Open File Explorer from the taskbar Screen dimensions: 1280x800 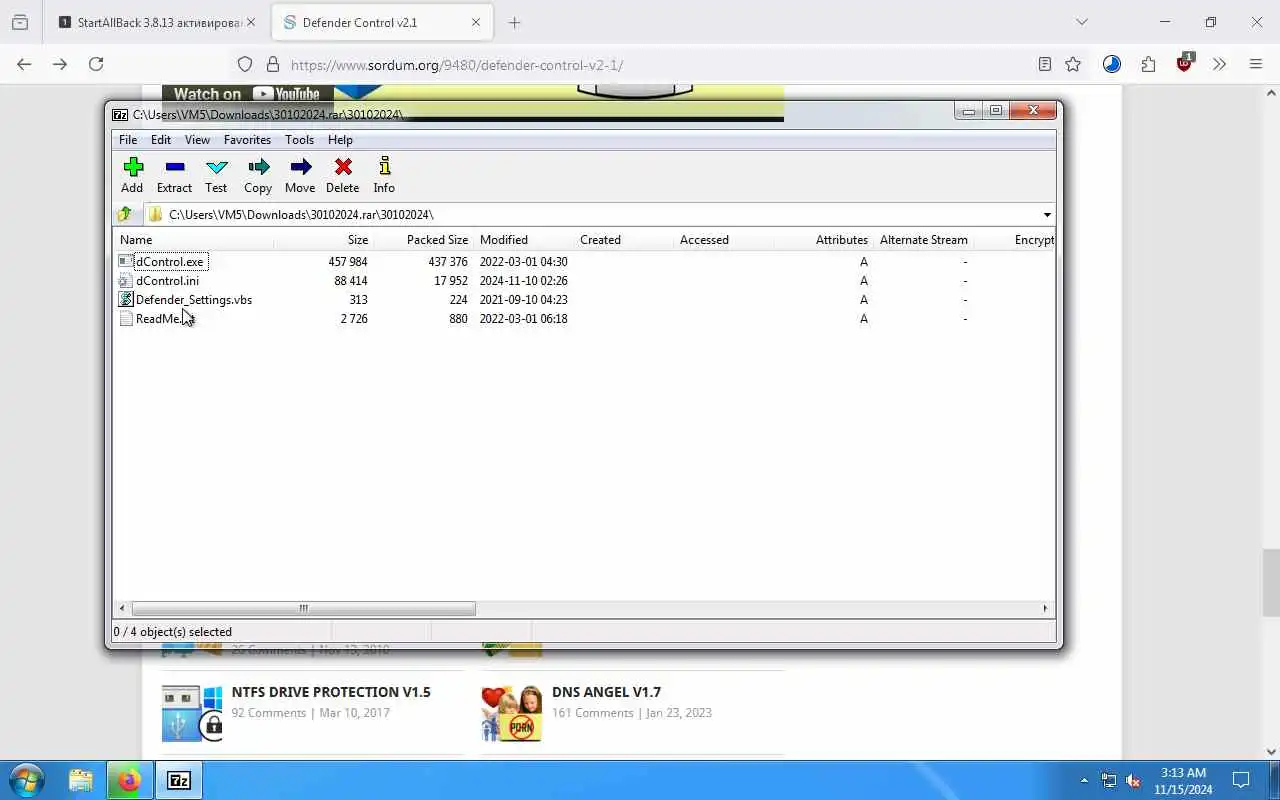[x=80, y=780]
